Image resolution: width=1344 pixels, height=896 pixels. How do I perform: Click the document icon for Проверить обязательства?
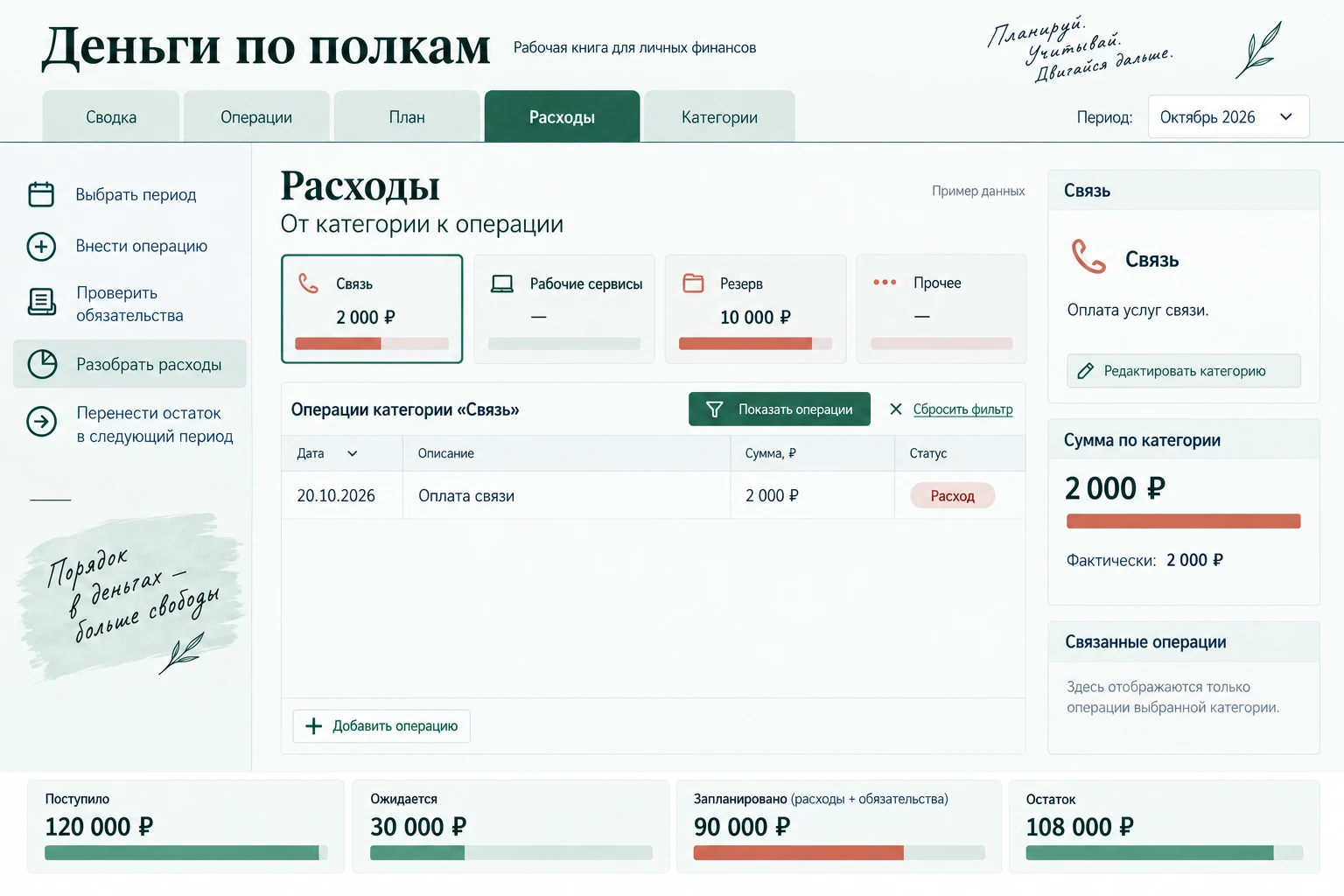(x=41, y=302)
